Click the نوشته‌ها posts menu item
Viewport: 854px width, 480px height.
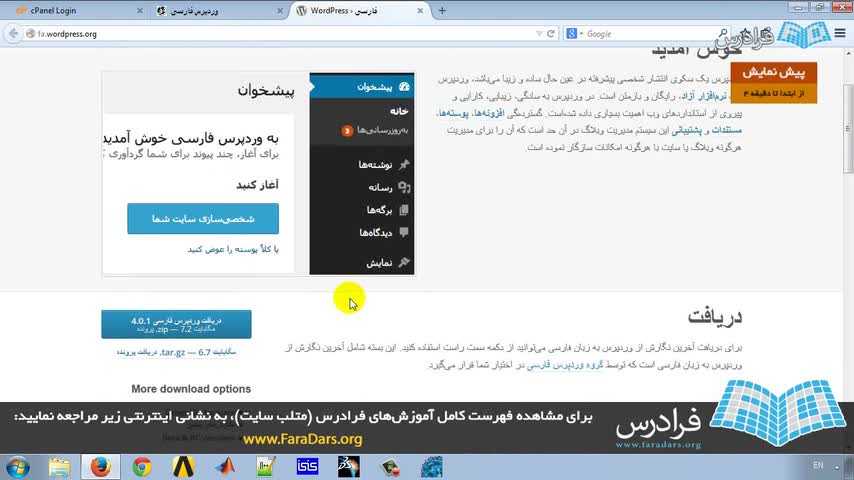375,165
